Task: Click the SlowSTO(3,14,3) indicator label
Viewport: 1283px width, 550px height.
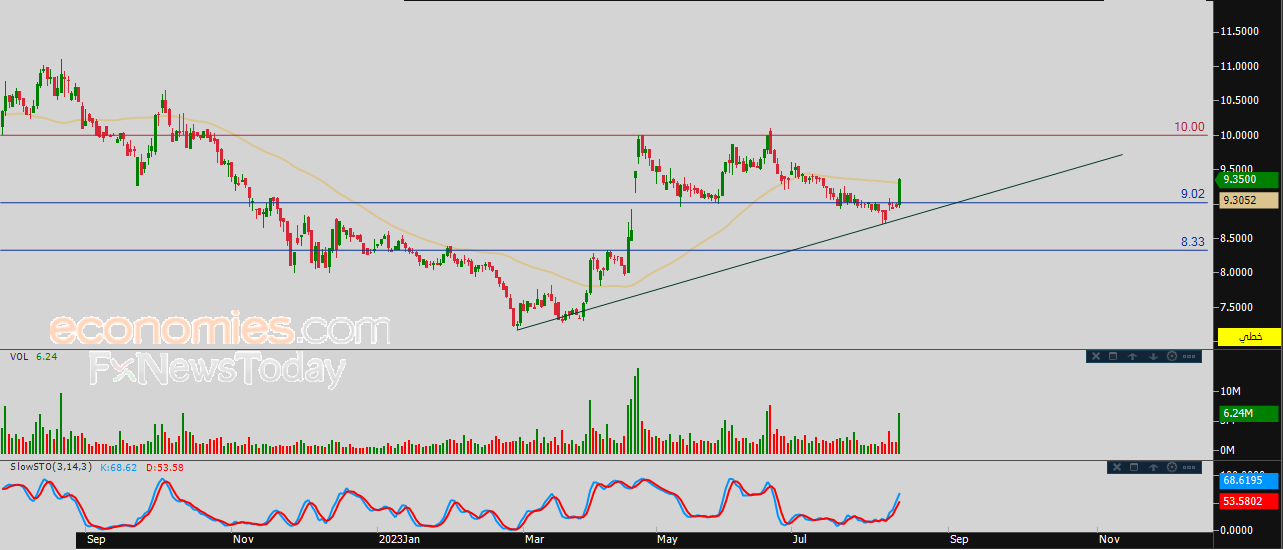Action: coord(51,467)
